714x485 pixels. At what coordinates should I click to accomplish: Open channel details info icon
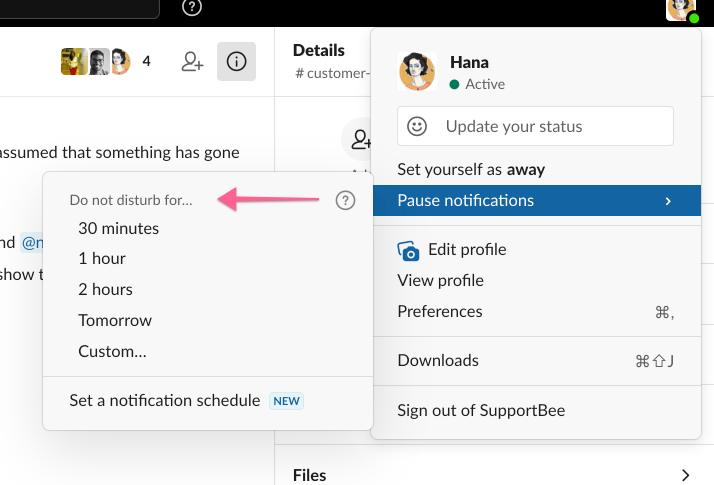(236, 62)
